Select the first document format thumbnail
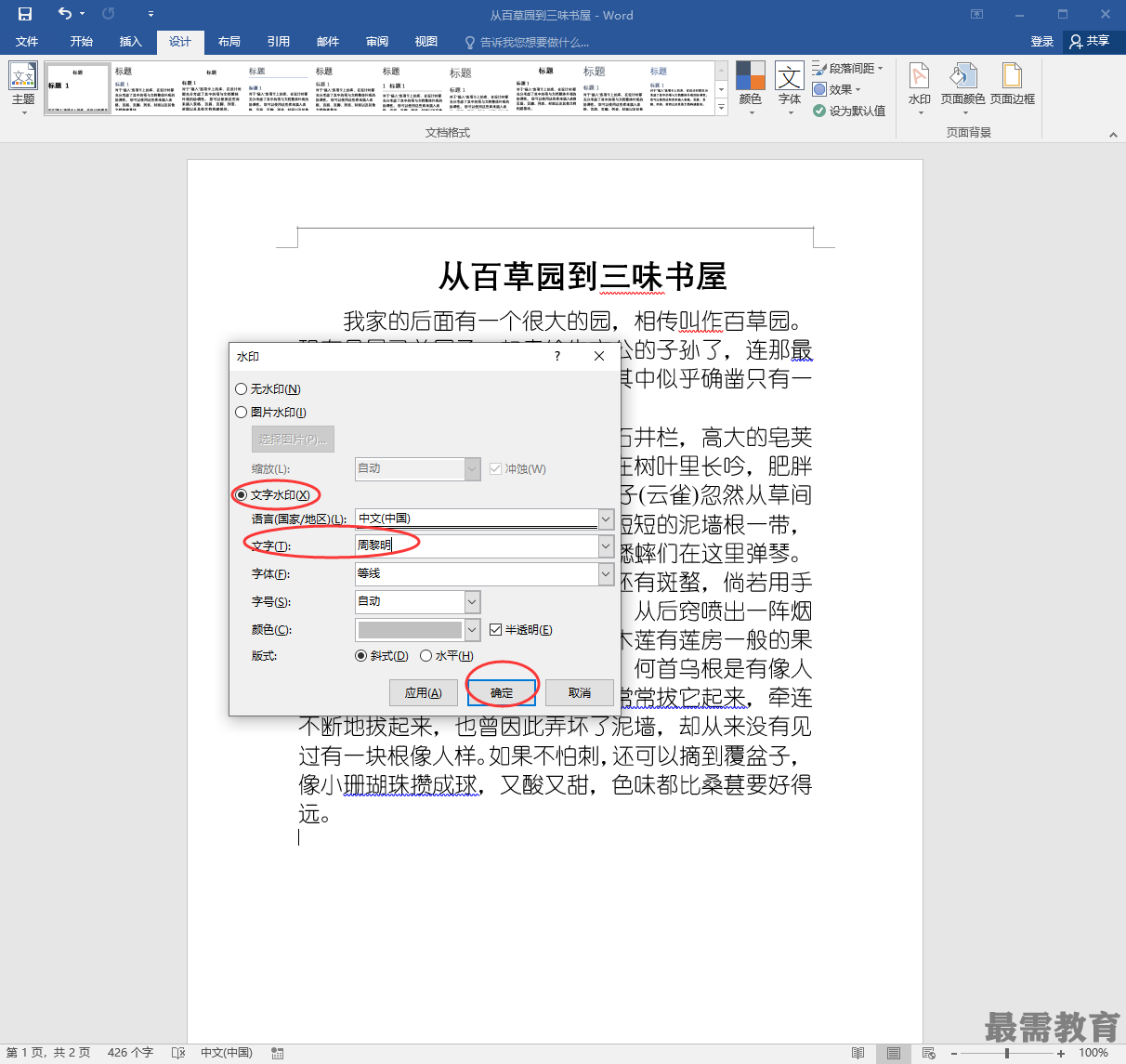1126x1064 pixels. [x=77, y=88]
